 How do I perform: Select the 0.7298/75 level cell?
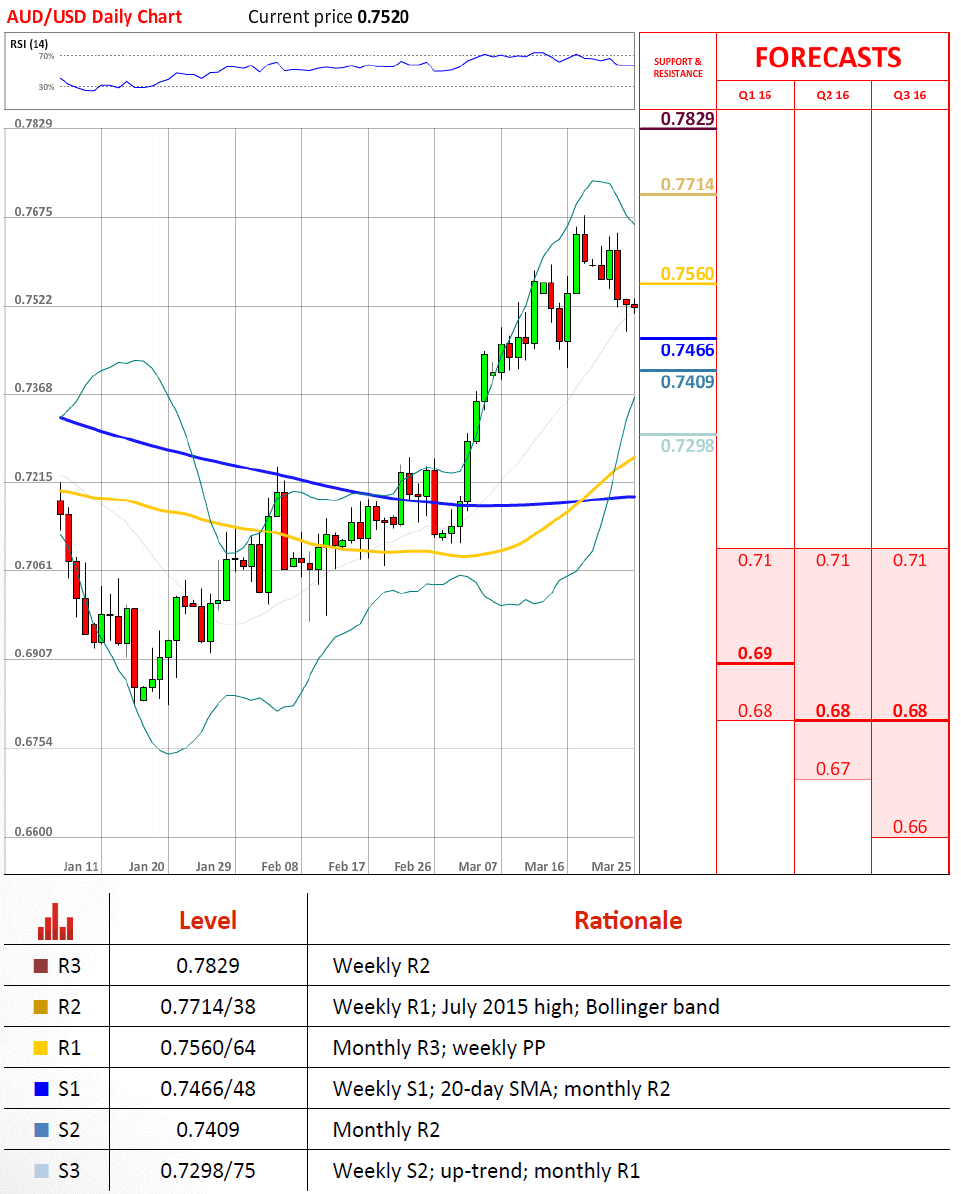click(208, 1171)
